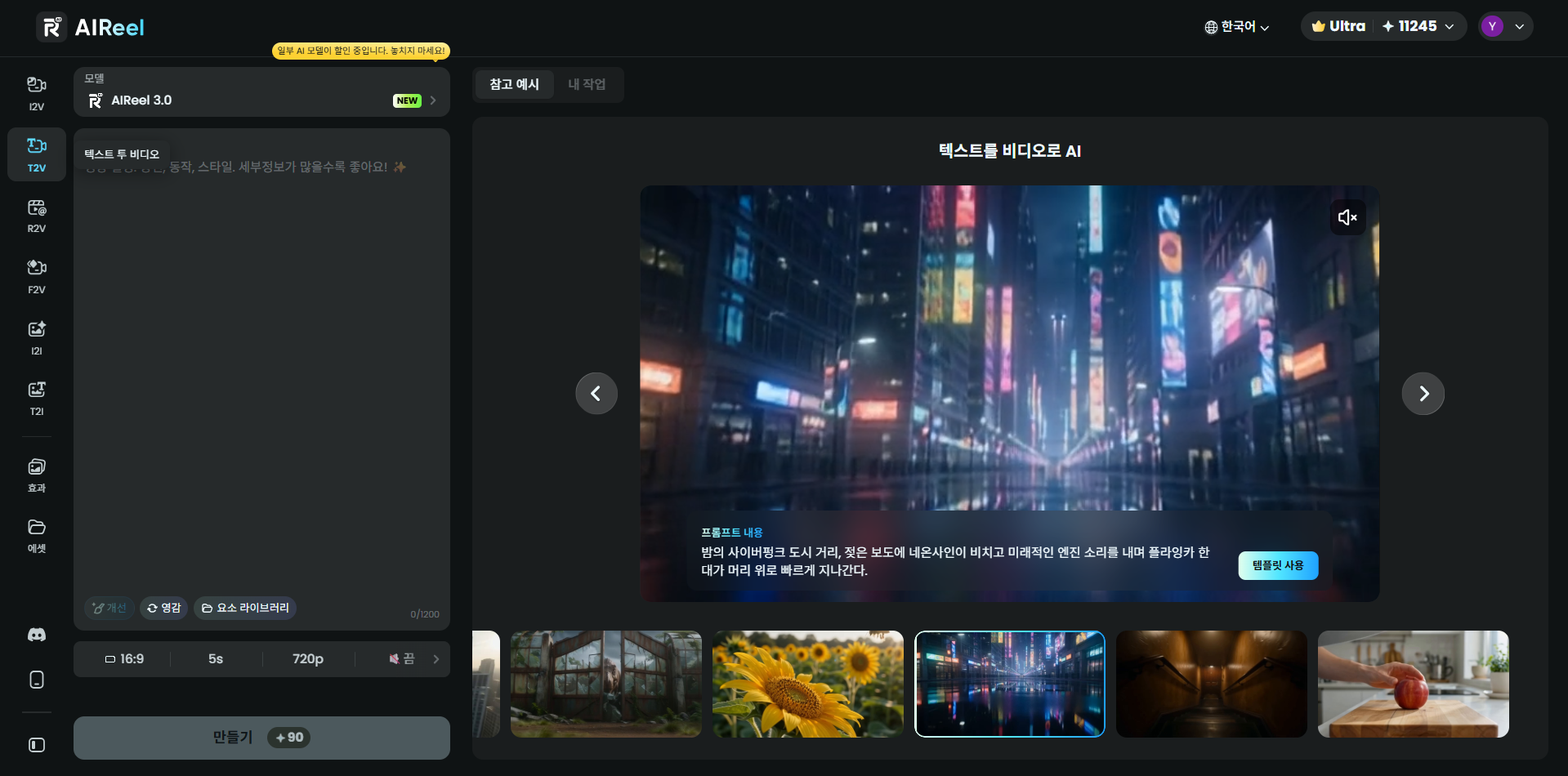Image resolution: width=1568 pixels, height=776 pixels.
Task: Click the 요소 라이브러리 button
Action: [245, 608]
